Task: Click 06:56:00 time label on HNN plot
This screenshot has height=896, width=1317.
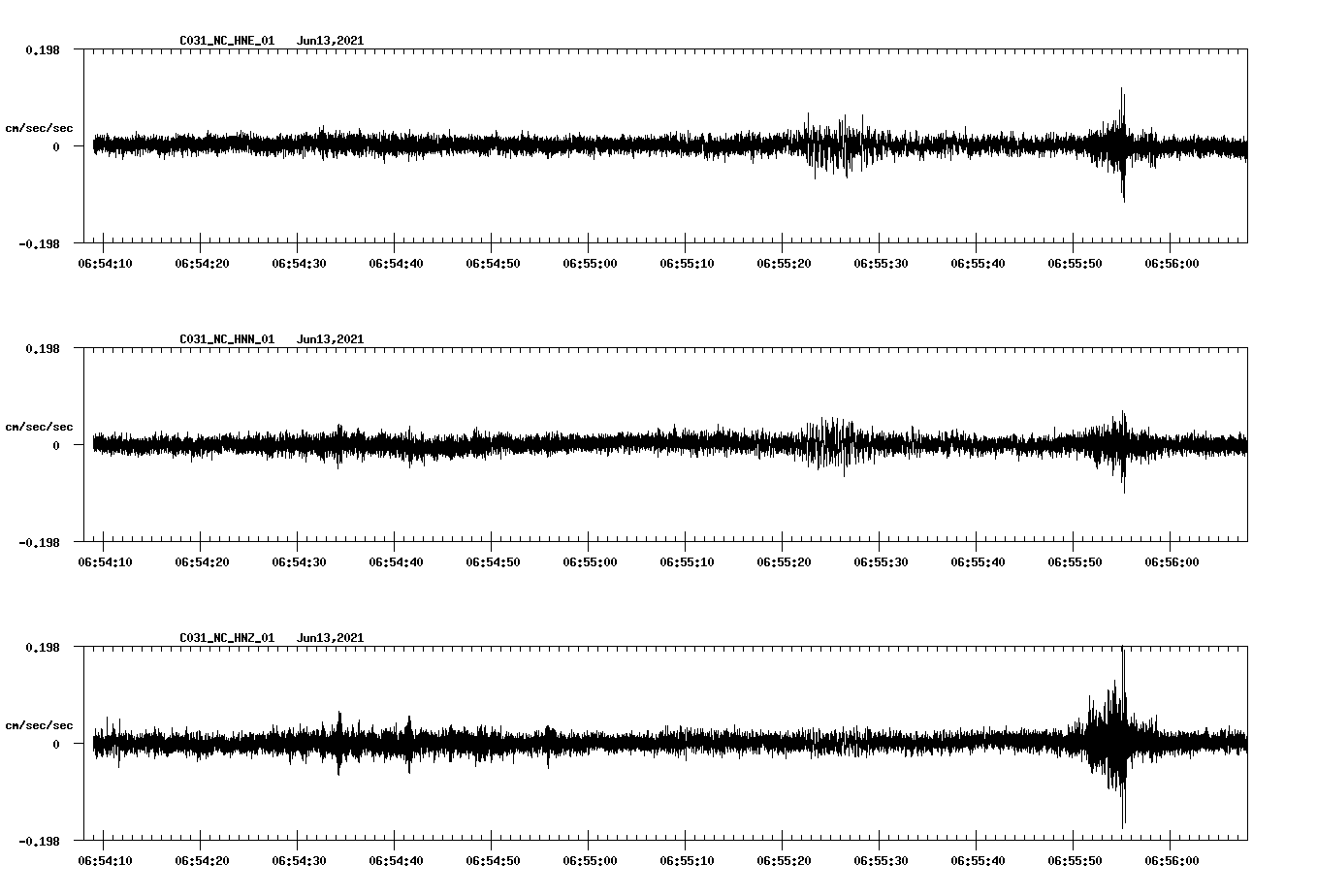Action: (1172, 562)
